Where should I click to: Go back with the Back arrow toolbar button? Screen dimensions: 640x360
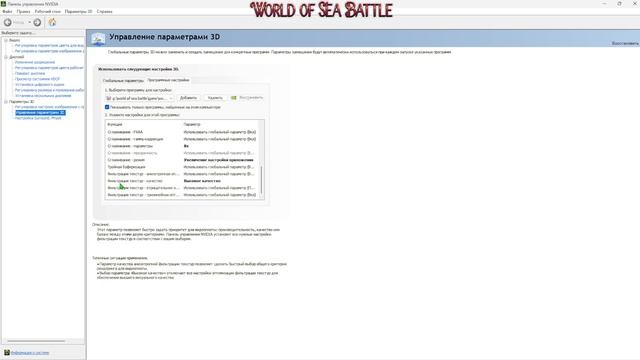[8, 22]
